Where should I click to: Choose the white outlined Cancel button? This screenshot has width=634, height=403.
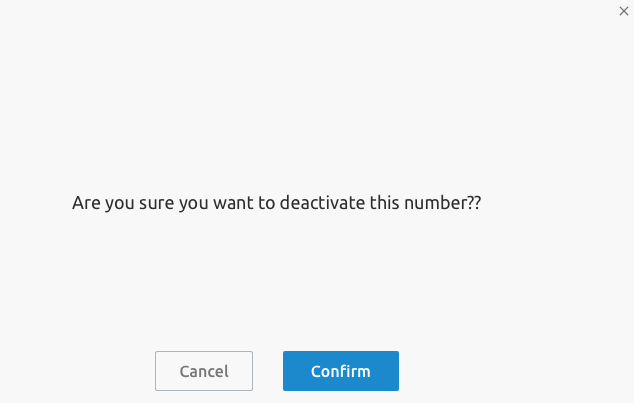click(x=204, y=371)
